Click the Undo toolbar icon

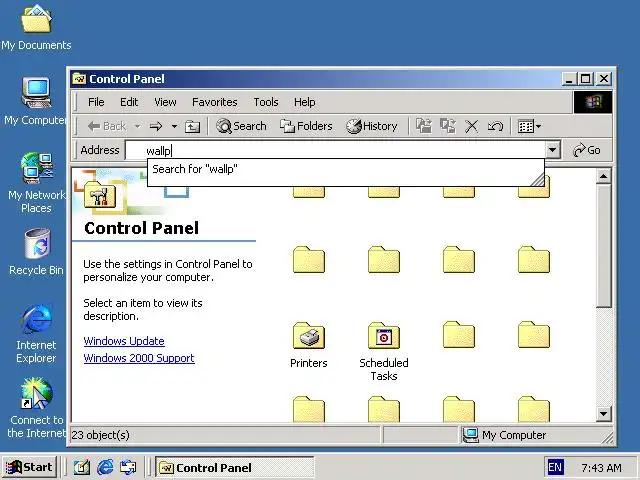pyautogui.click(x=495, y=126)
